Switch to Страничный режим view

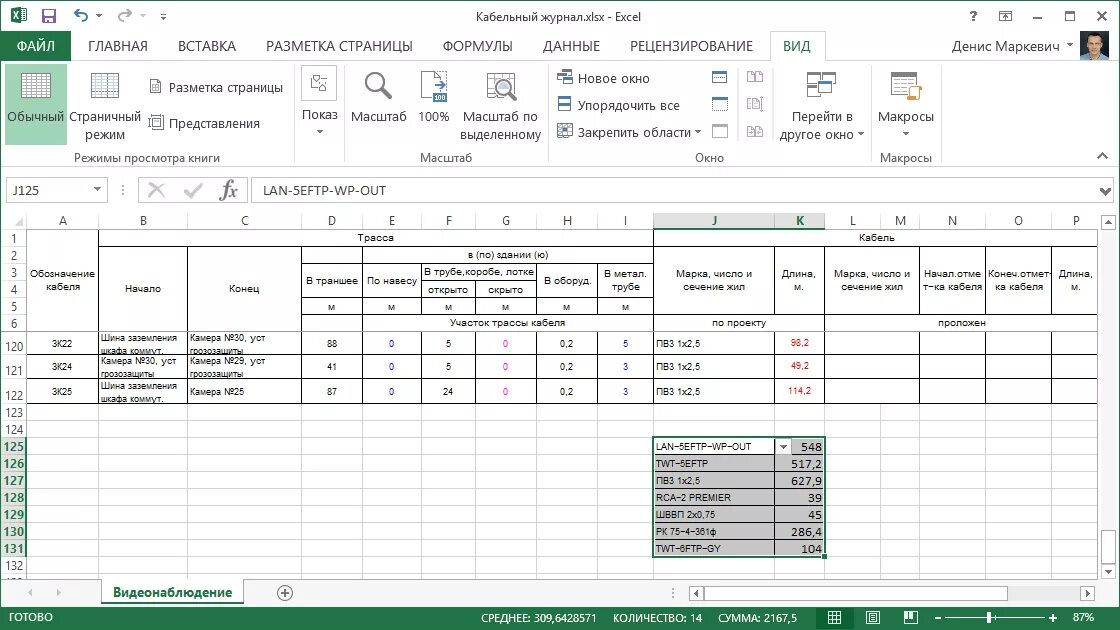(105, 104)
